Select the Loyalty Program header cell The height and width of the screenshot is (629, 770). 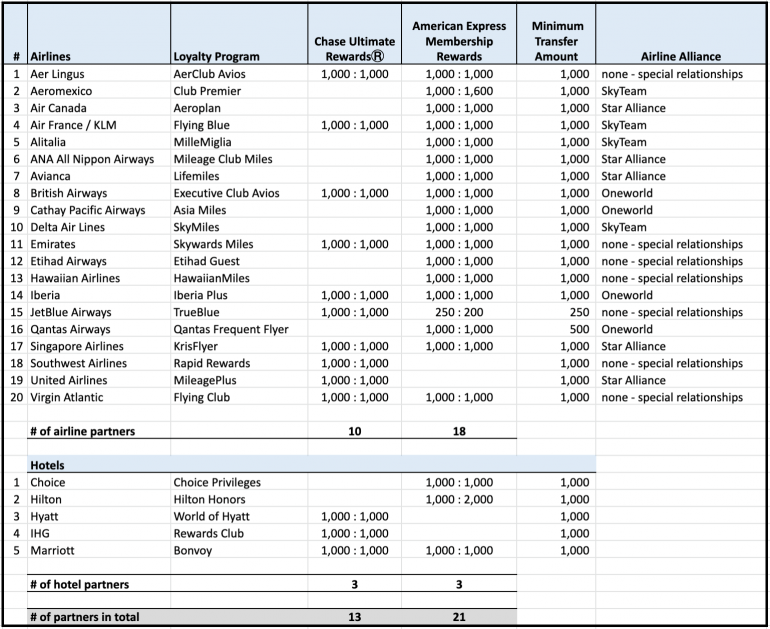(216, 57)
